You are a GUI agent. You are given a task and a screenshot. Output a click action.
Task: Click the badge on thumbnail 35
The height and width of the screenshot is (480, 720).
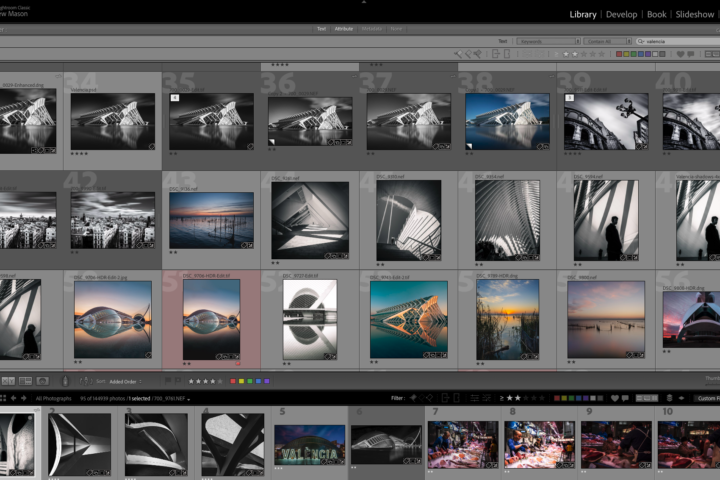pos(174,97)
